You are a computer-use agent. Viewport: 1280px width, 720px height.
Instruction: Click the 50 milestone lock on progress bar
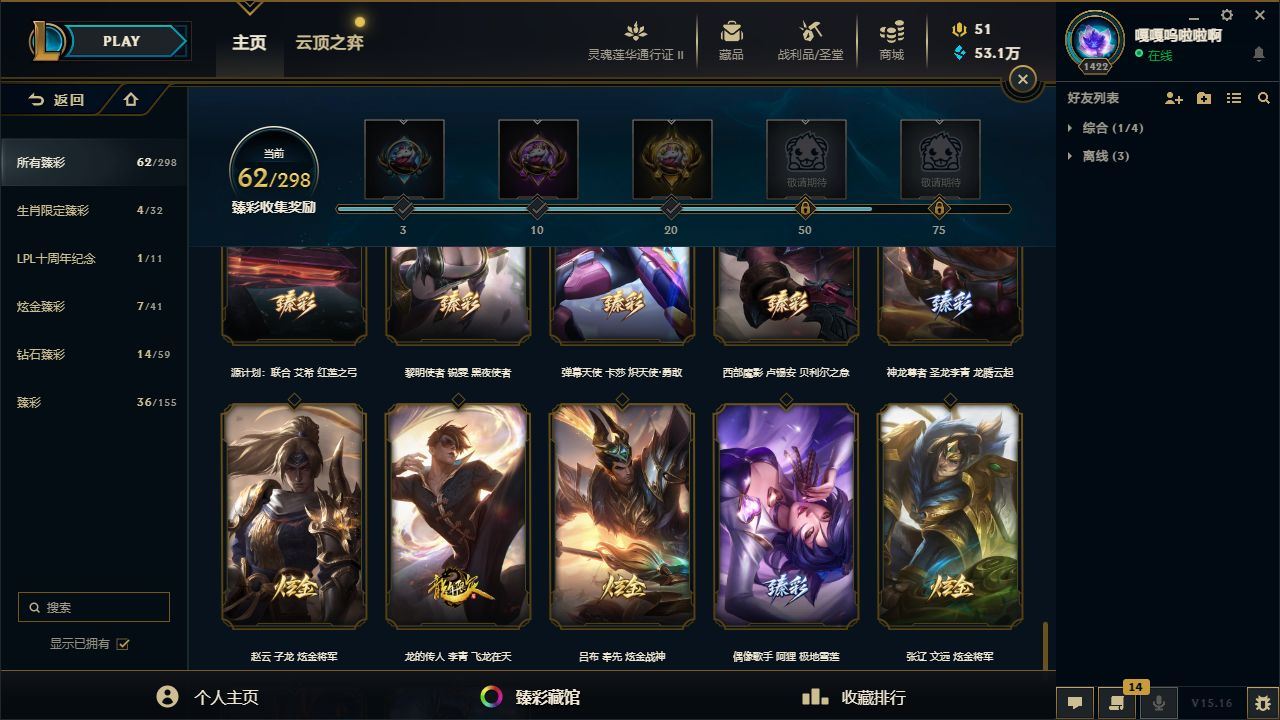coord(805,208)
